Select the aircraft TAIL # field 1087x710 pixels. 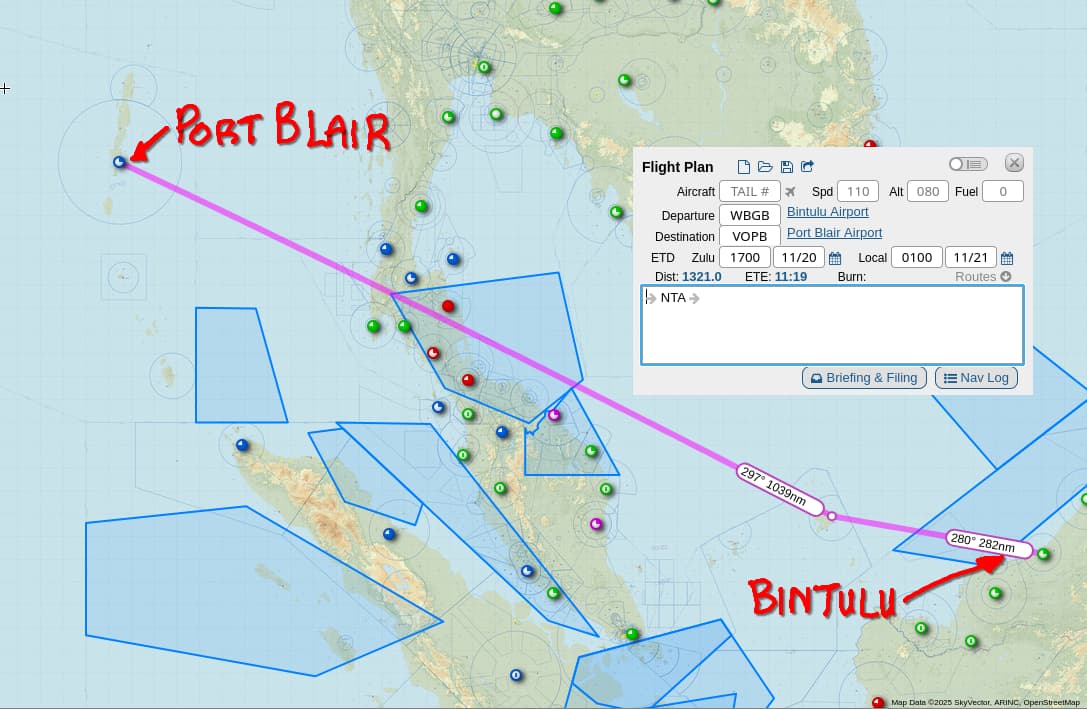point(749,192)
